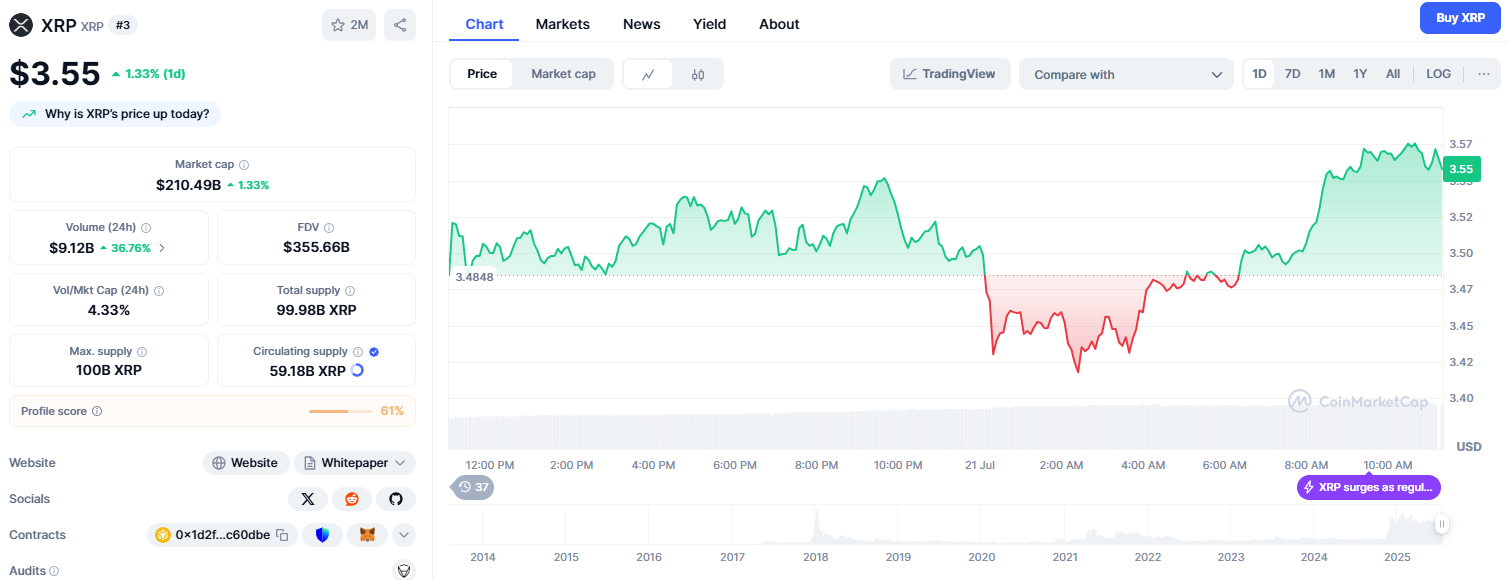Click the USD currency label on chart
The image size is (1509, 580).
[1468, 446]
